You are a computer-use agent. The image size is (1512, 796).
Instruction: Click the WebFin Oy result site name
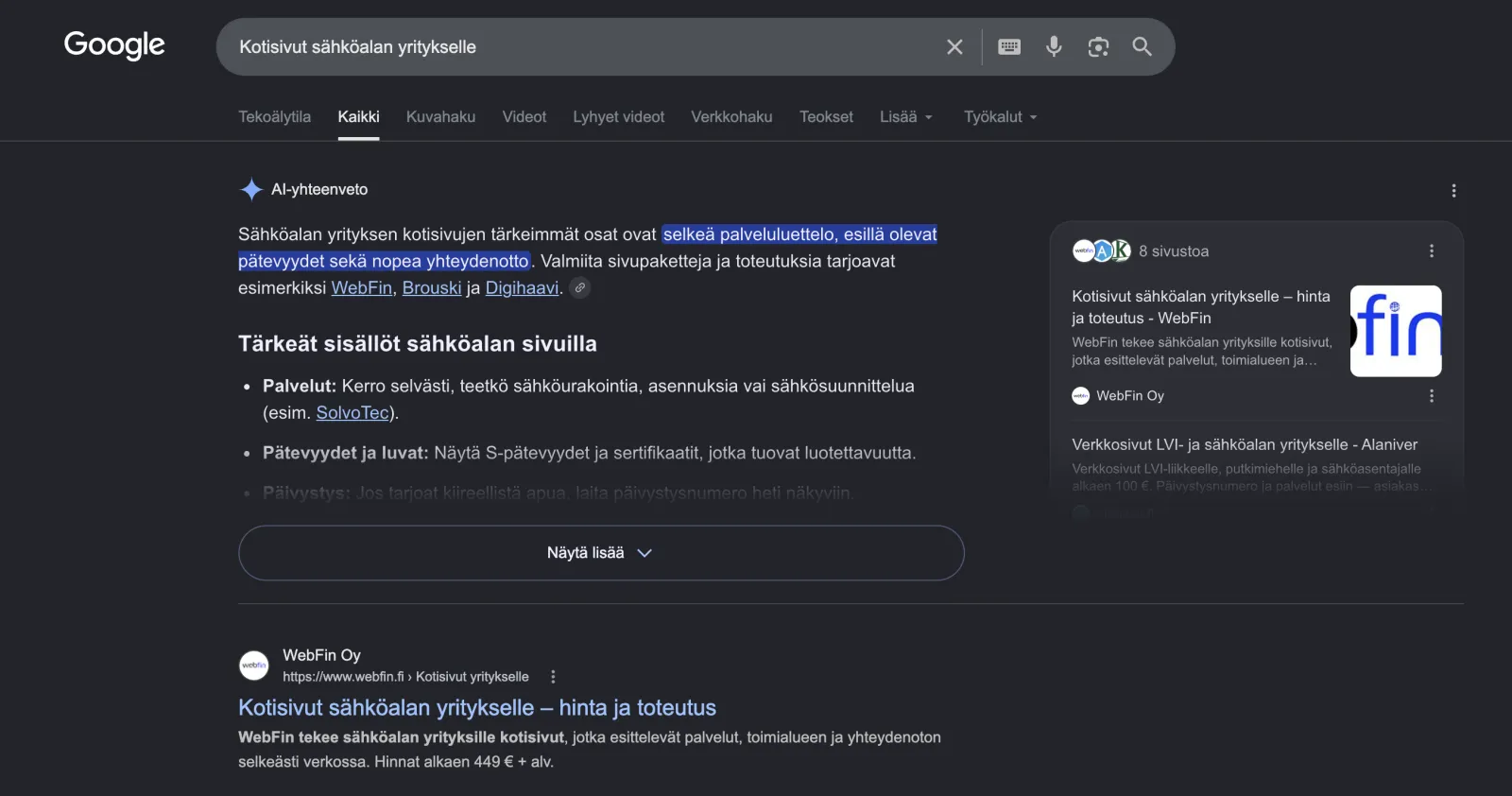321,655
